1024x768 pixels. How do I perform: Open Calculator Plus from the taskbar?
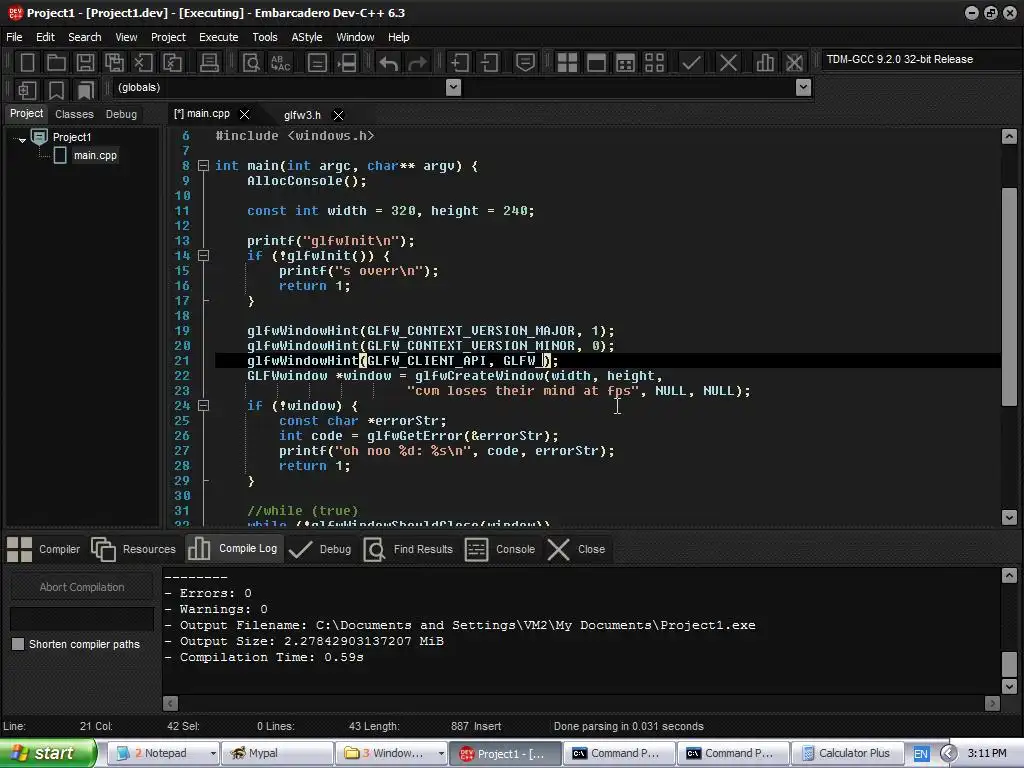[848, 753]
